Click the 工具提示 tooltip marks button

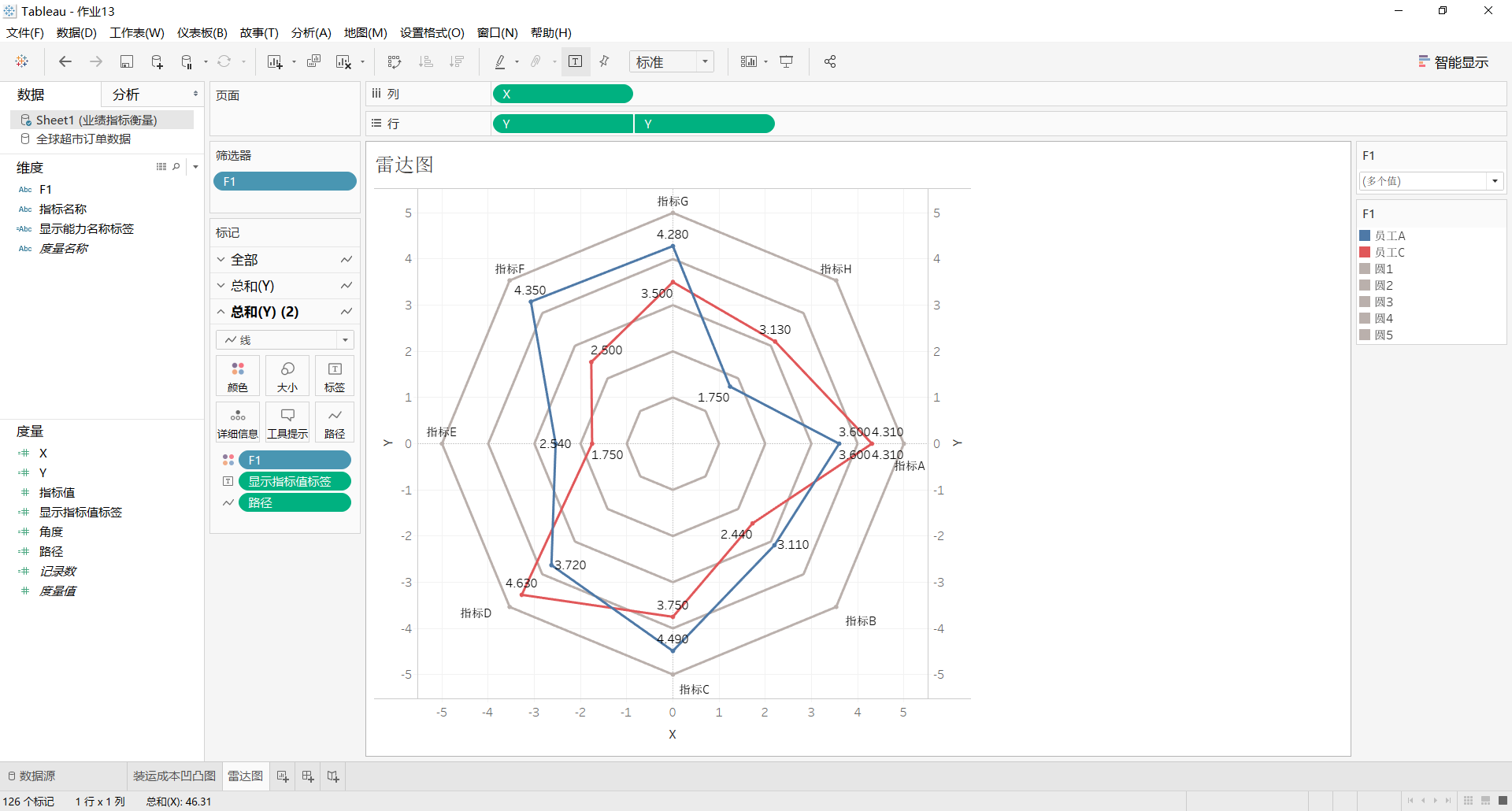coord(287,422)
